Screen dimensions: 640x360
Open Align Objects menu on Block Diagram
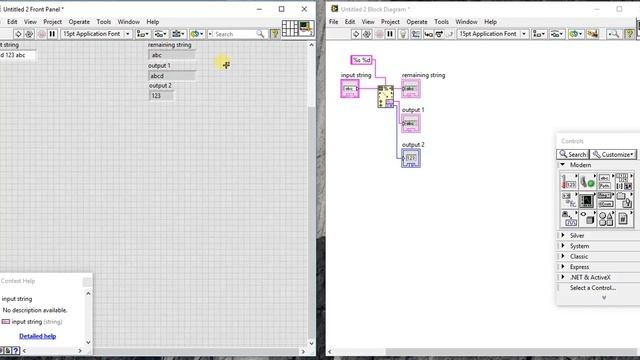point(539,34)
